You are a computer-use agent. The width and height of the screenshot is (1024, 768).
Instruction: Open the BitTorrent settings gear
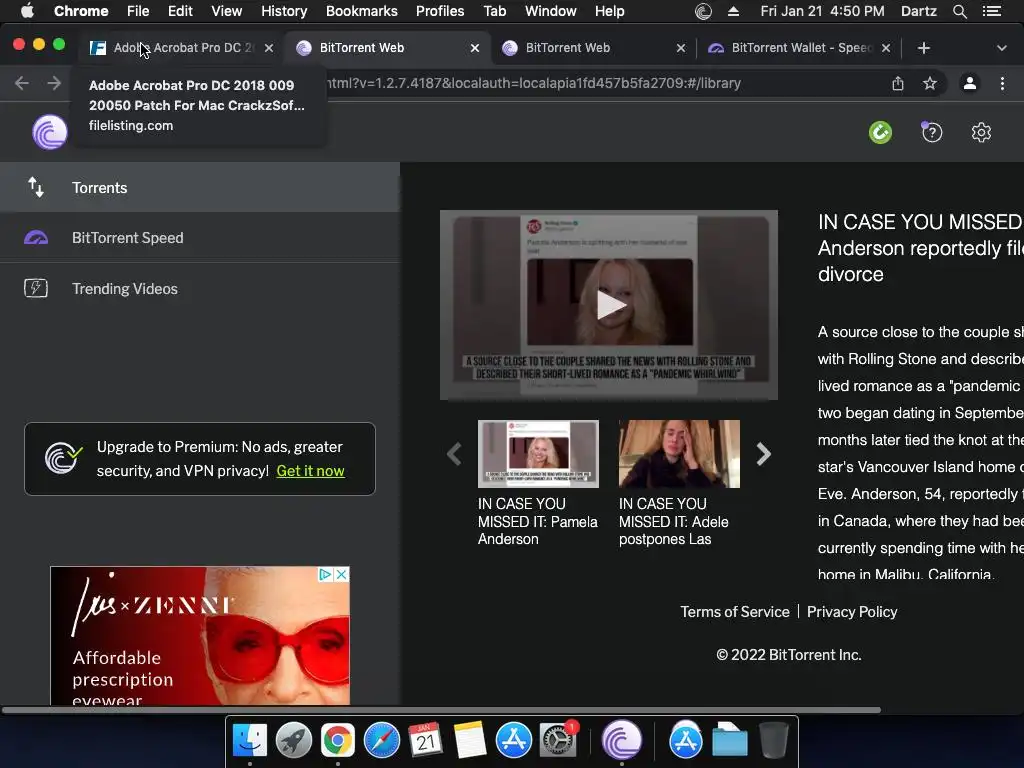click(981, 133)
